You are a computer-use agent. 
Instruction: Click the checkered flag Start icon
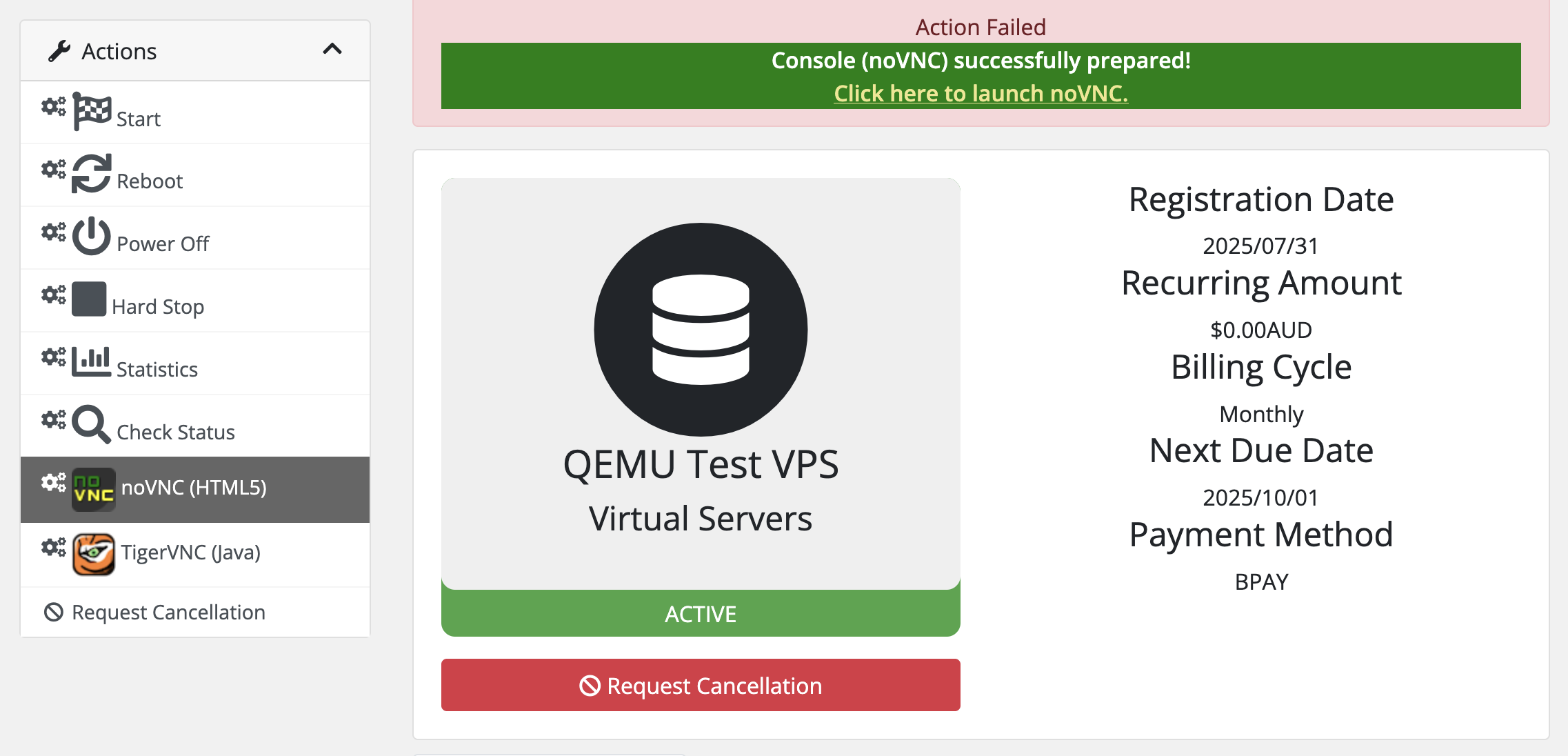[92, 110]
